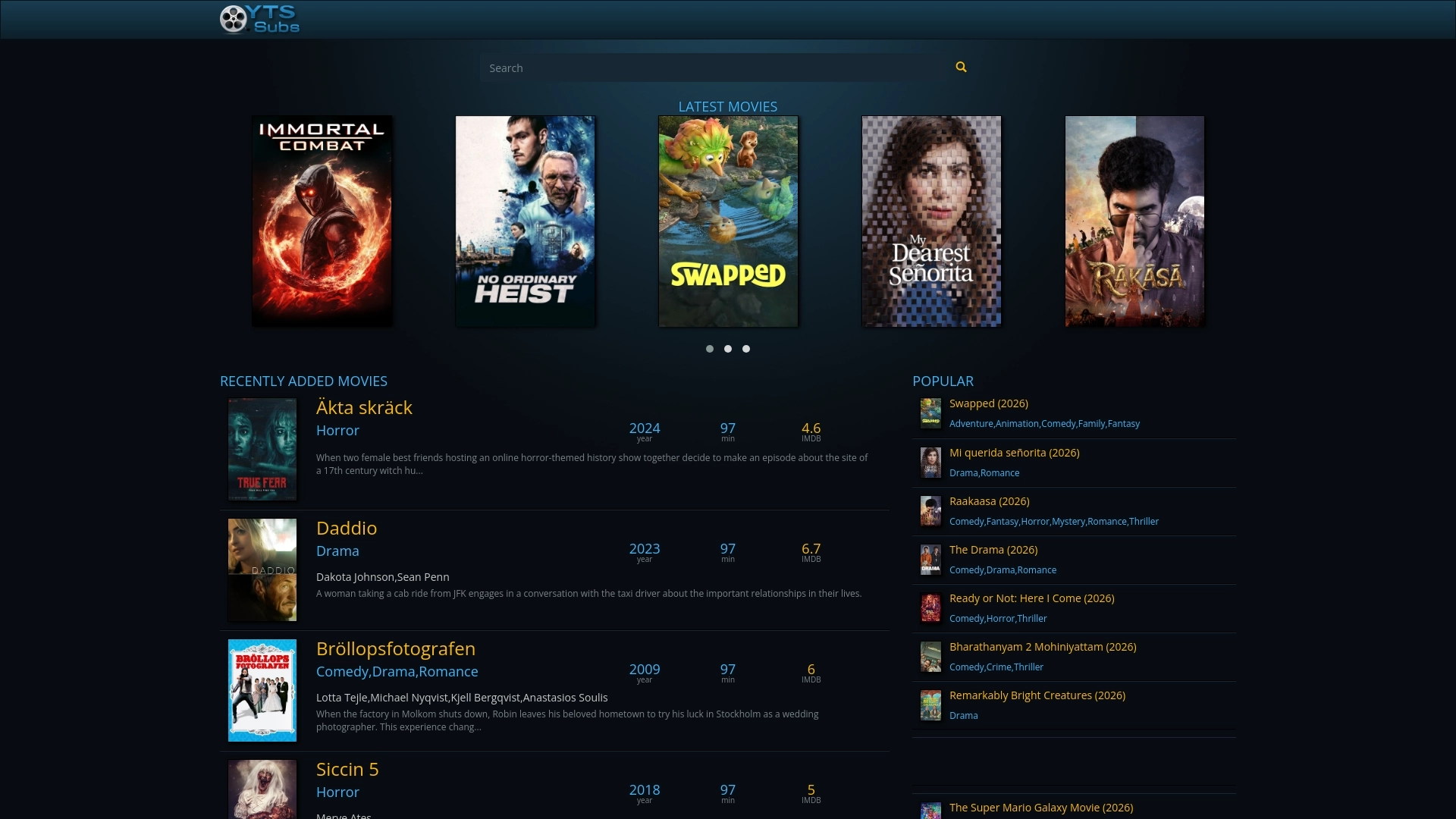The height and width of the screenshot is (819, 1456).
Task: Open the Daddio movie title
Action: point(347,529)
